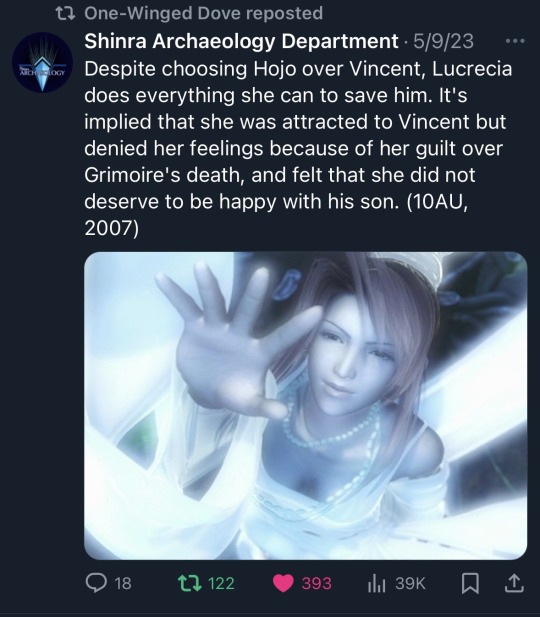Screen dimensions: 540x617
Task: Click the 122 reposts count
Action: tap(221, 583)
